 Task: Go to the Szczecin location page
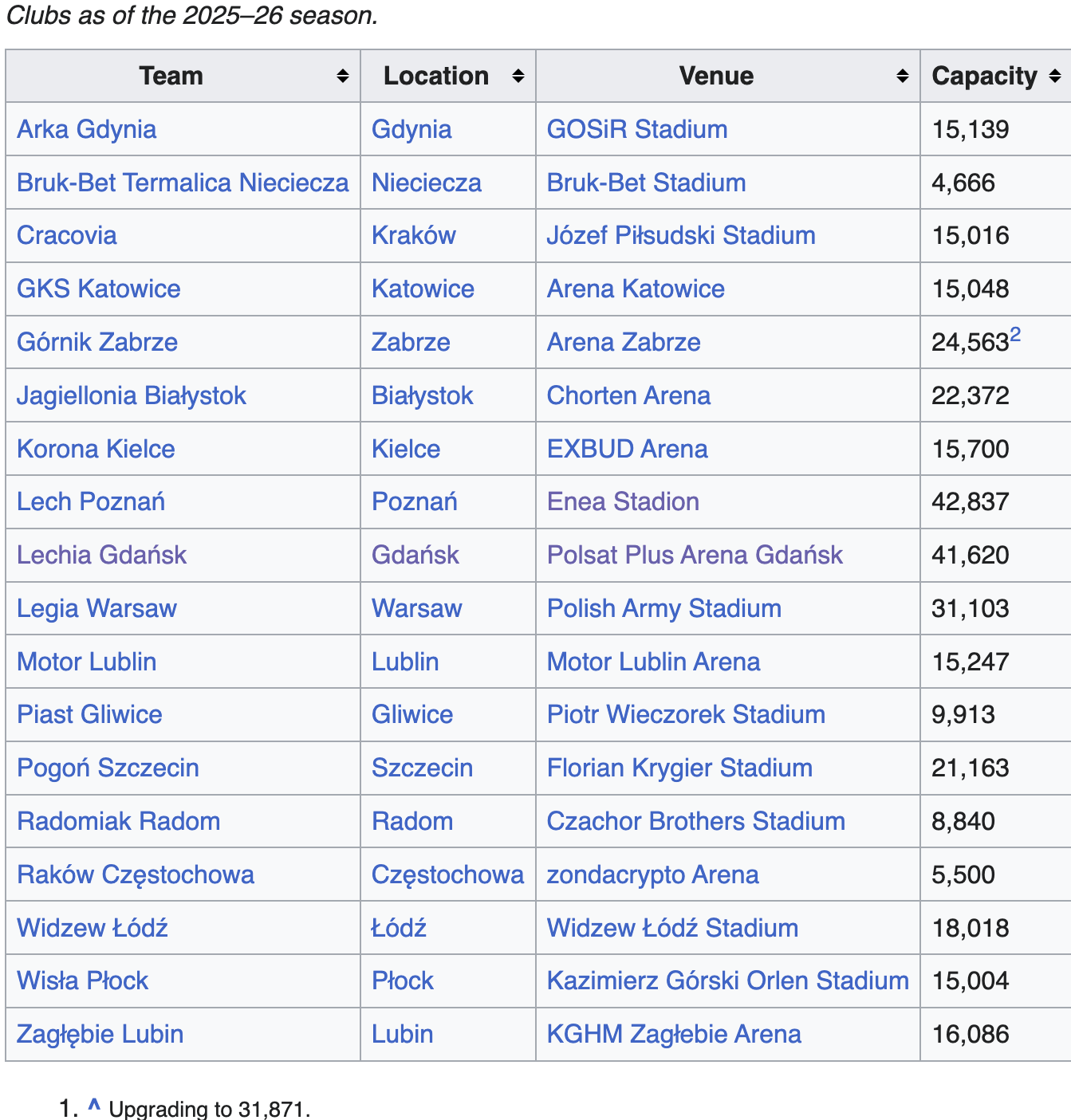point(422,768)
